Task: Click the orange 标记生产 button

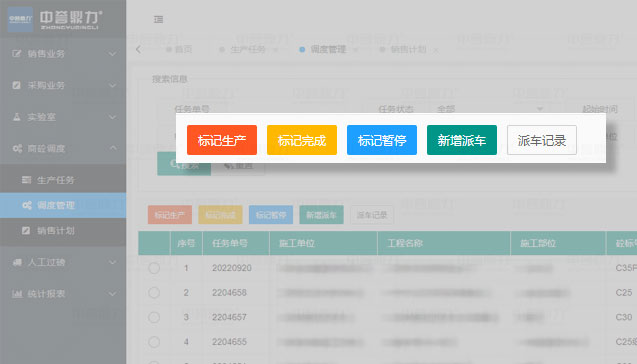Action: click(222, 140)
